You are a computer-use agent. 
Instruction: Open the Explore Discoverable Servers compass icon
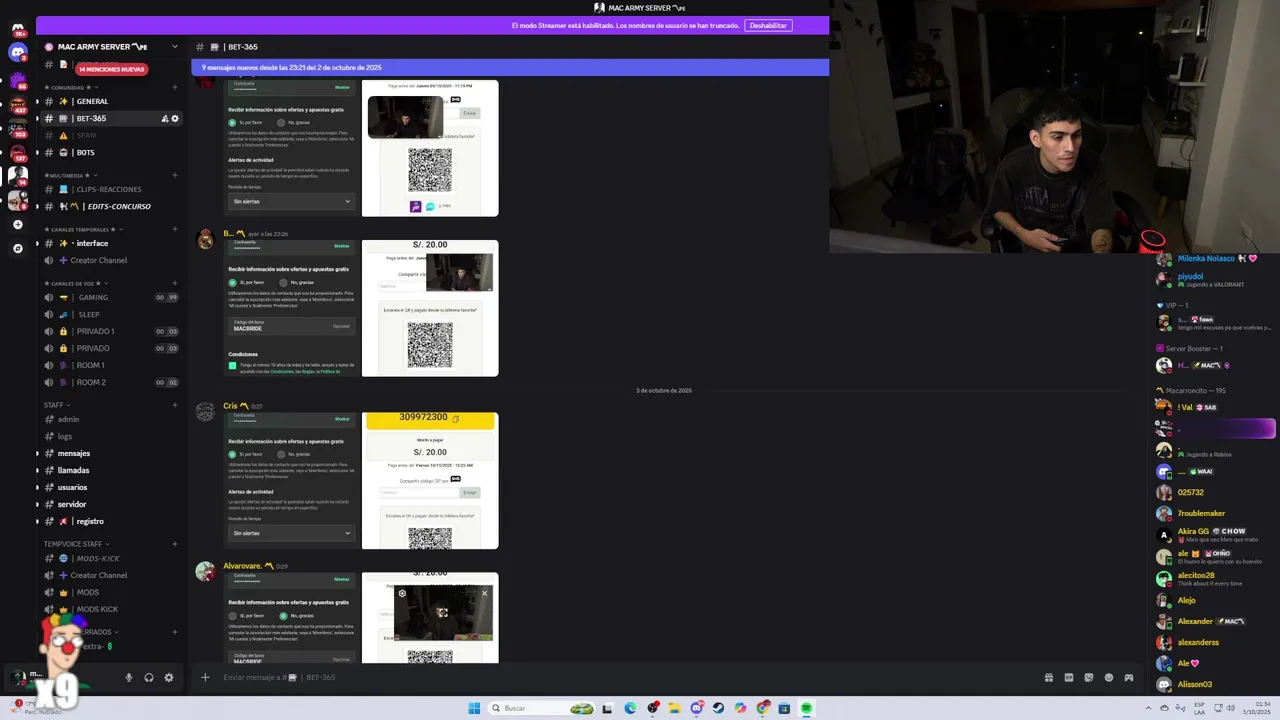click(17, 248)
